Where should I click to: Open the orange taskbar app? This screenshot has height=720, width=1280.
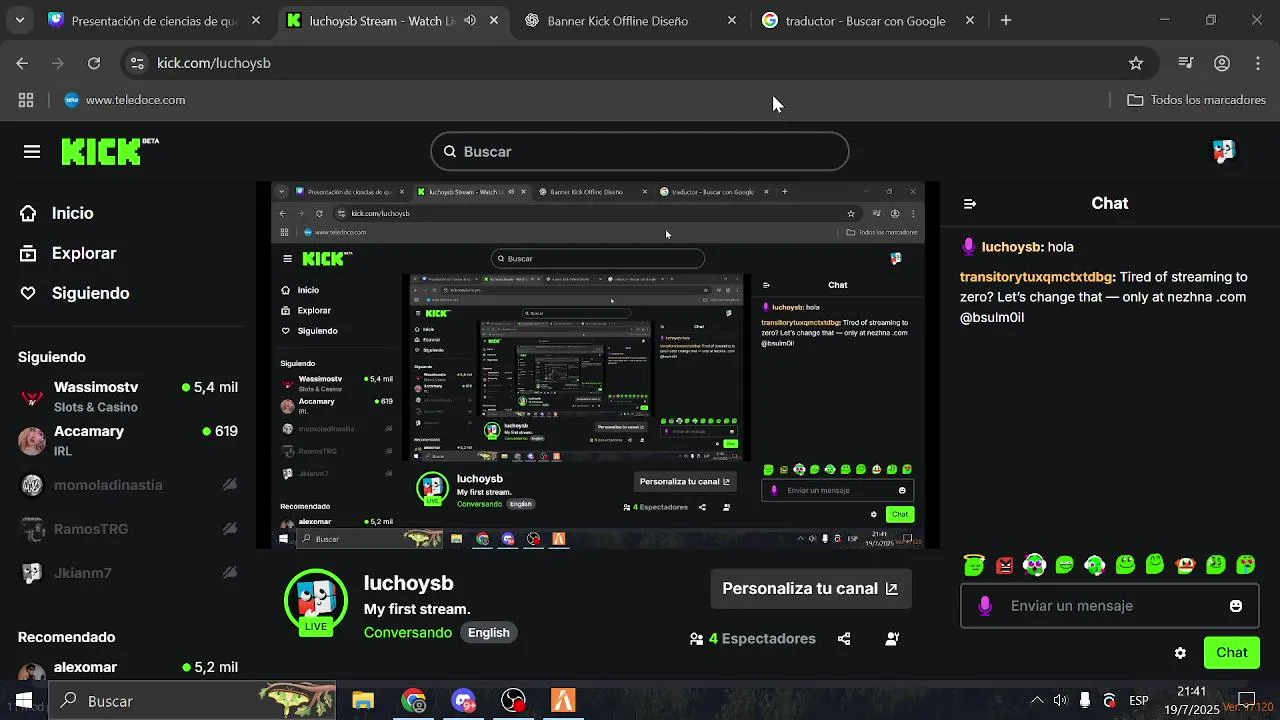pos(564,701)
